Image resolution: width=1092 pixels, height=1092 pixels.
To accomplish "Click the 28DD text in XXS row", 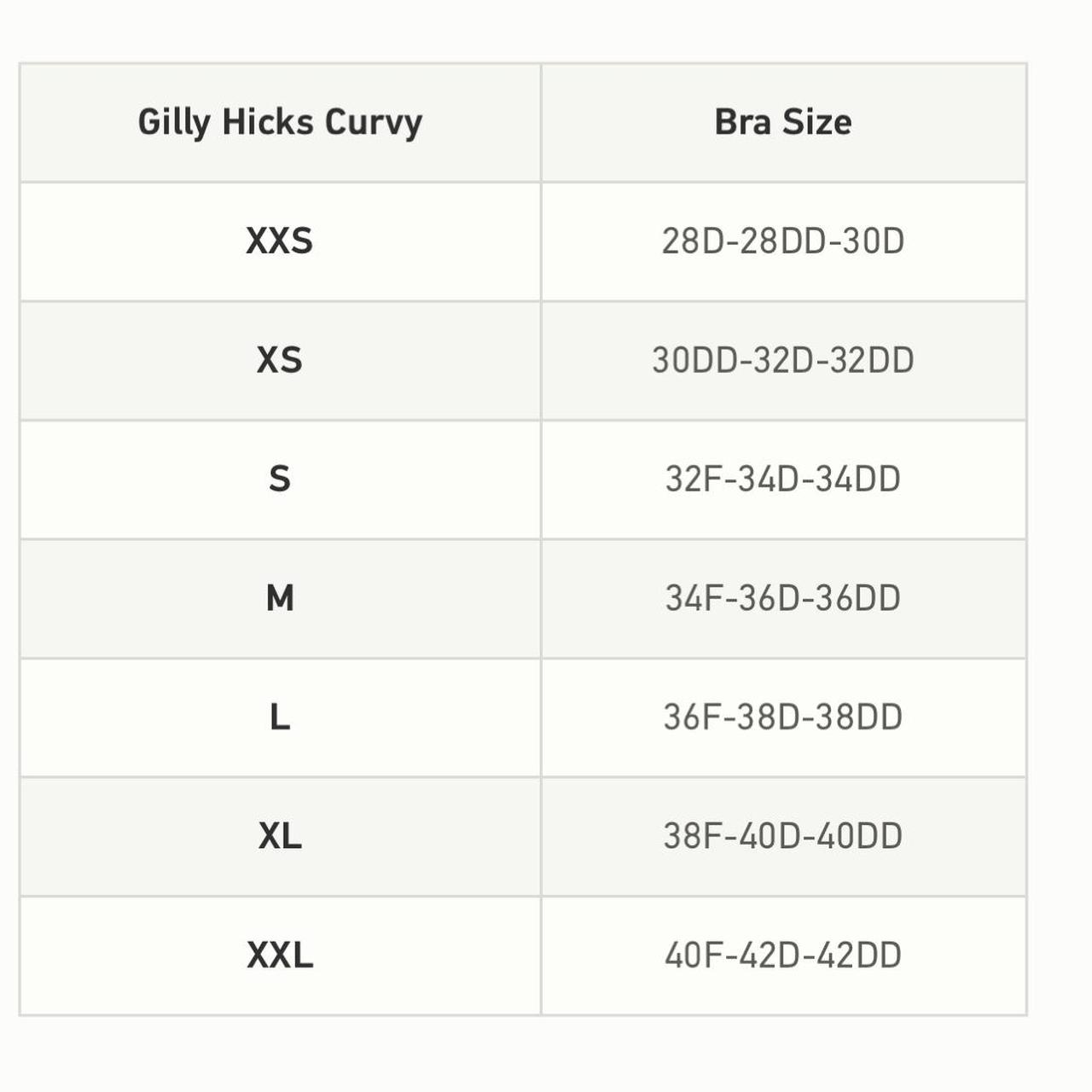I will (x=782, y=241).
